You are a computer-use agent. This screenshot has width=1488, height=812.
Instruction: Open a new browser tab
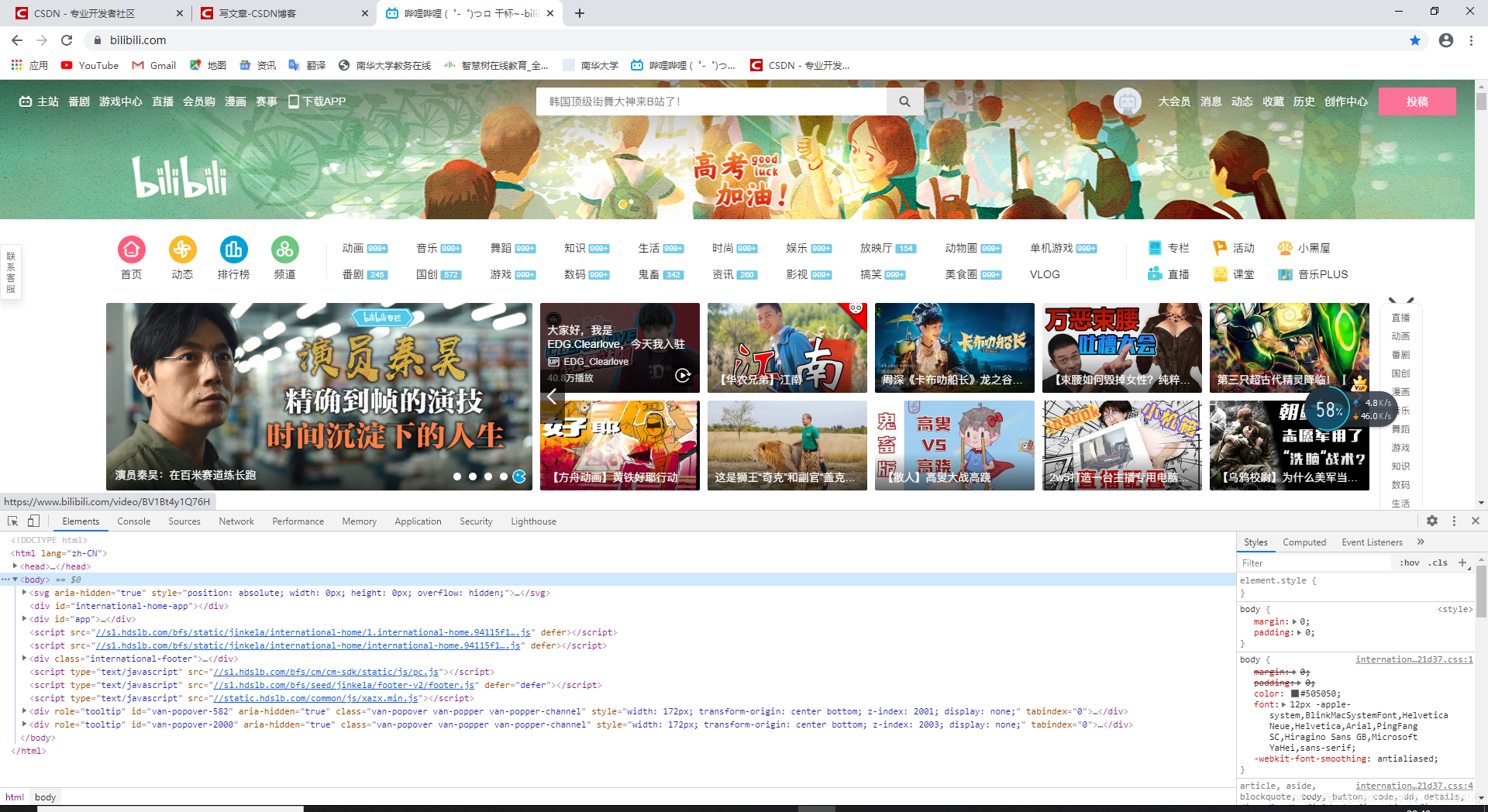(580, 13)
